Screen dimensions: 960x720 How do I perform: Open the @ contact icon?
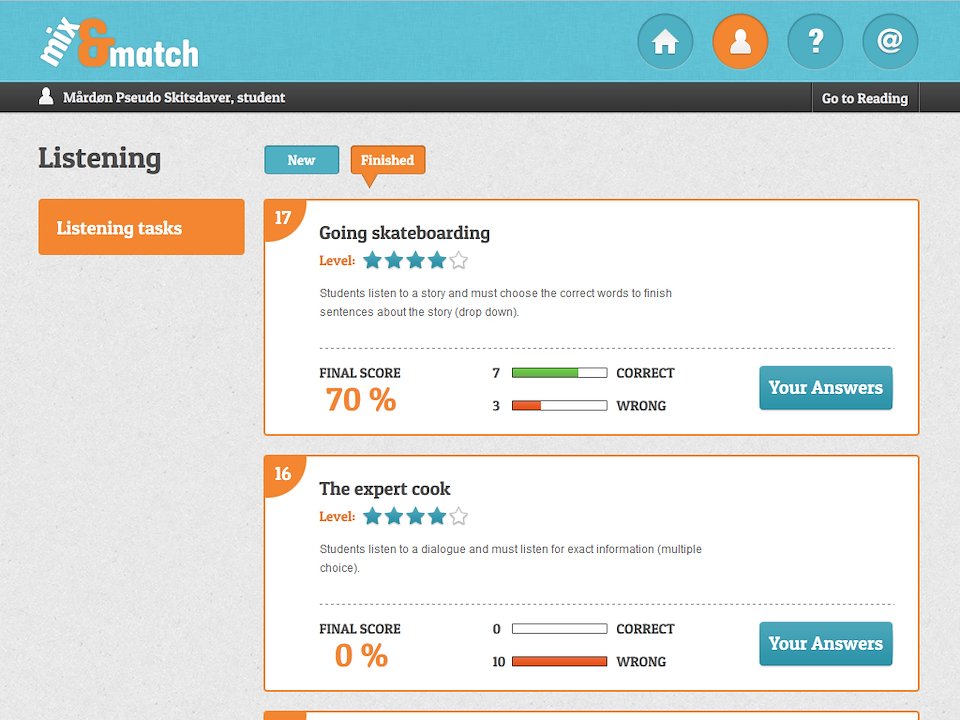[x=890, y=42]
